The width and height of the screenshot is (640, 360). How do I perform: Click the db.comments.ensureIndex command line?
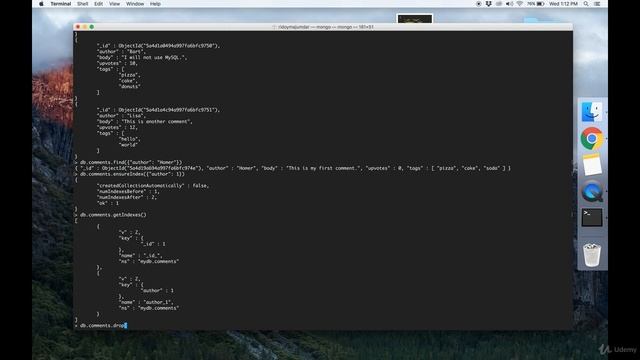[x=130, y=174]
